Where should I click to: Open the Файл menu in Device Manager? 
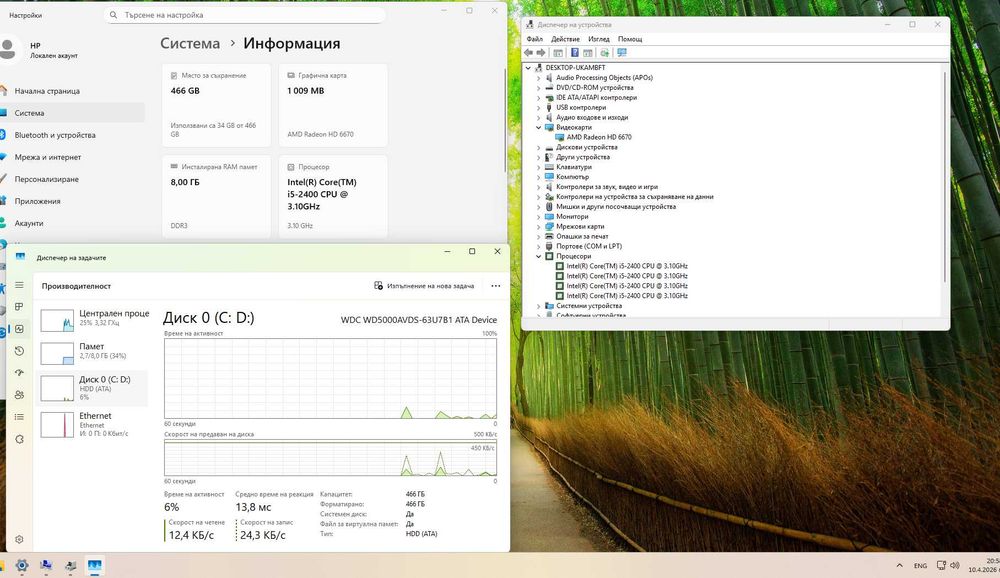[x=534, y=39]
